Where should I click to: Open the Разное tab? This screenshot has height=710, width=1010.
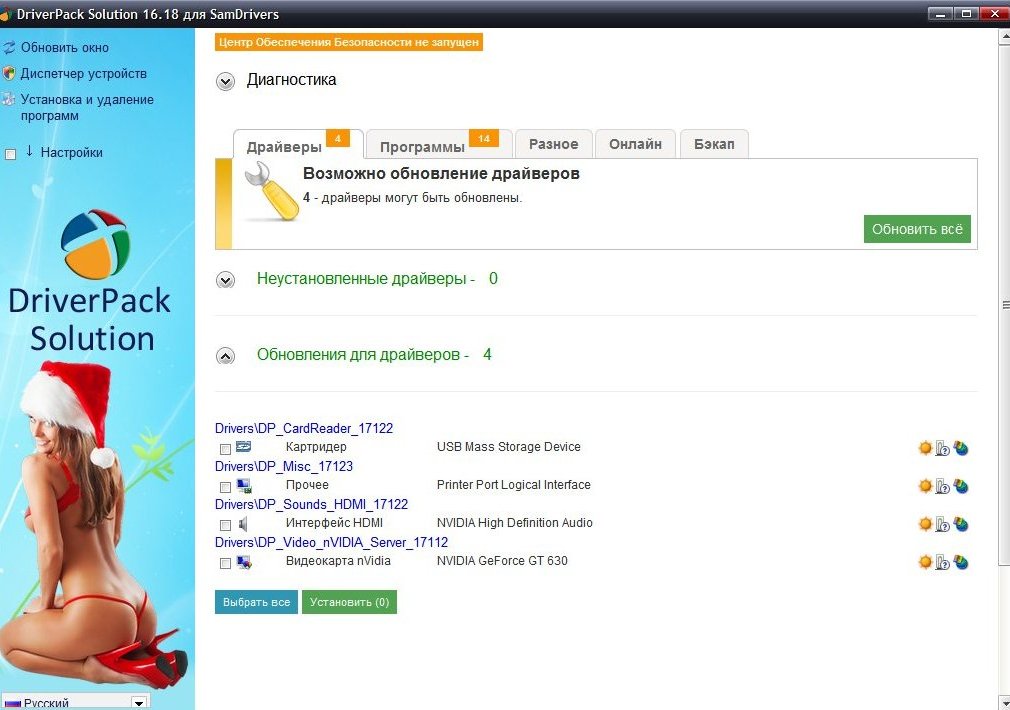tap(553, 144)
